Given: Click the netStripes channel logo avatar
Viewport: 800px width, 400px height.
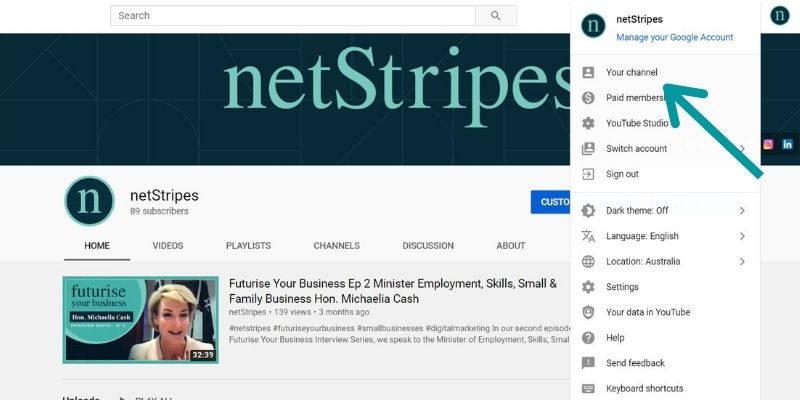Looking at the screenshot, I should click(90, 201).
